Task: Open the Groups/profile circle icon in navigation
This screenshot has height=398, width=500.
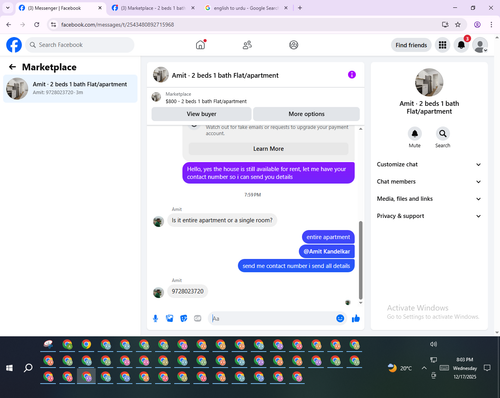Action: pos(294,45)
